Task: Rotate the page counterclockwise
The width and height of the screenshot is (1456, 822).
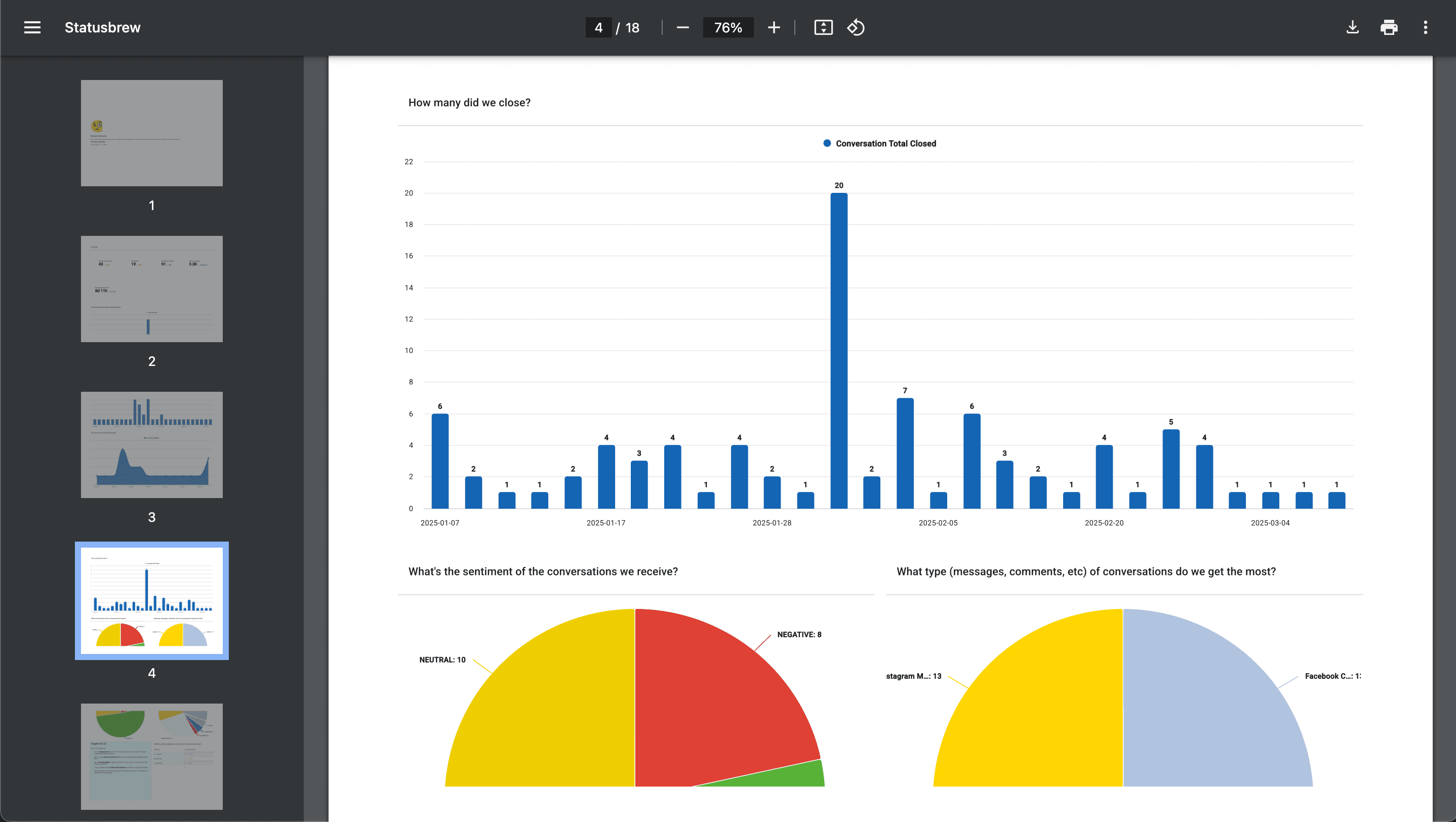Action: point(856,27)
